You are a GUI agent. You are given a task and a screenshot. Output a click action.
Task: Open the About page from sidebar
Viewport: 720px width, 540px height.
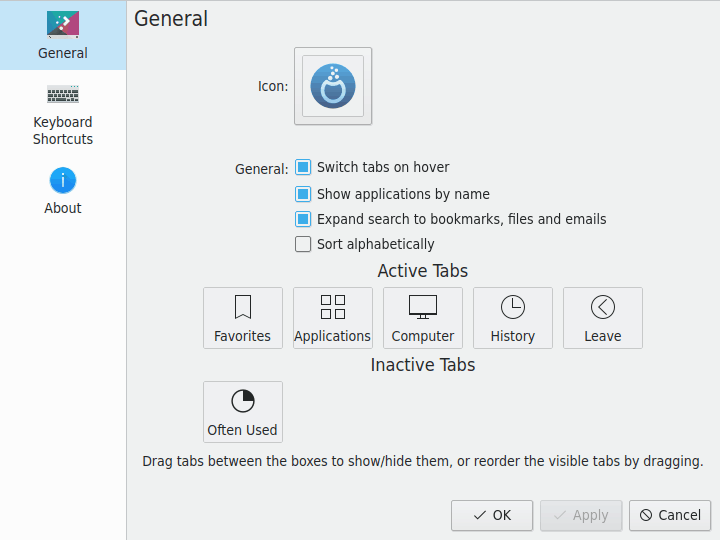tap(63, 192)
